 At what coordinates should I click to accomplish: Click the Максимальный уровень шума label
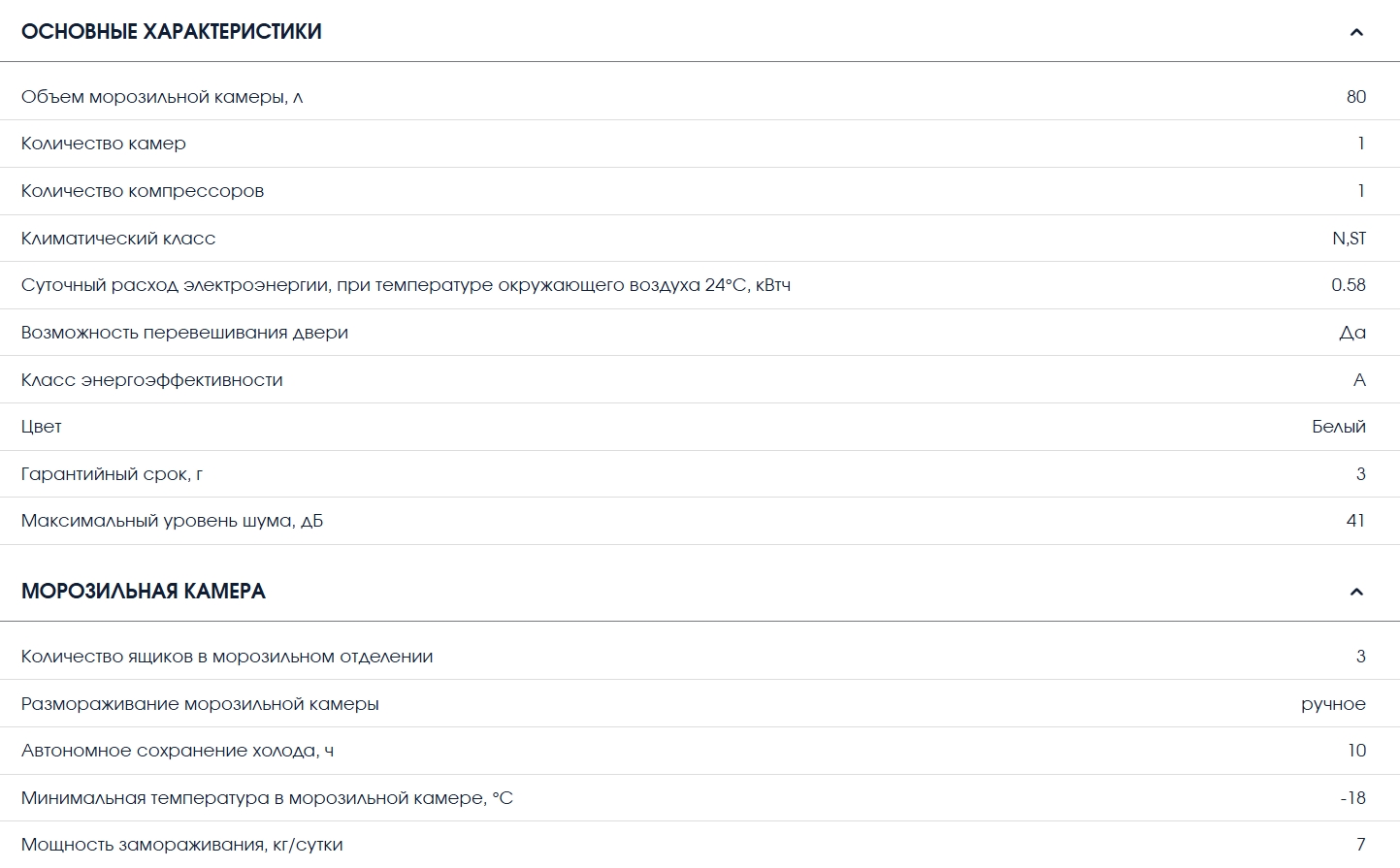tap(172, 521)
